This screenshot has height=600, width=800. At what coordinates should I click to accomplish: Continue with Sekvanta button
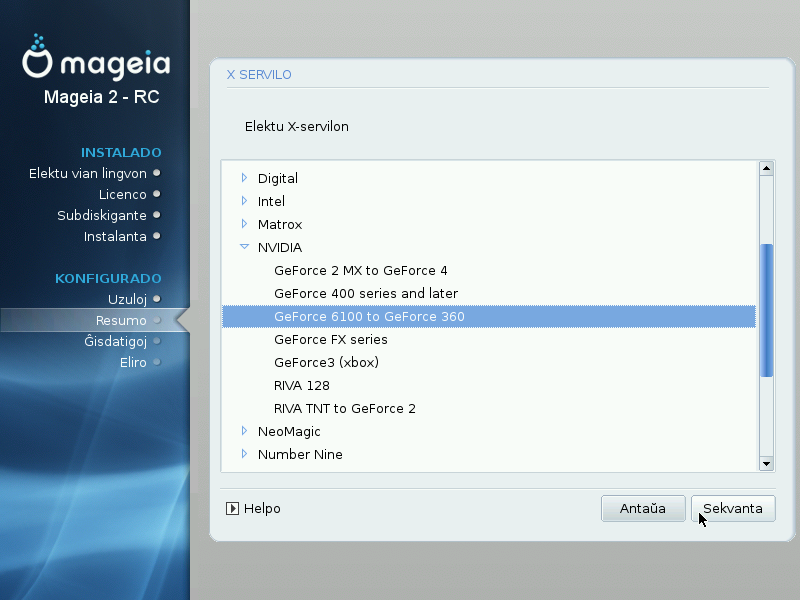click(733, 508)
